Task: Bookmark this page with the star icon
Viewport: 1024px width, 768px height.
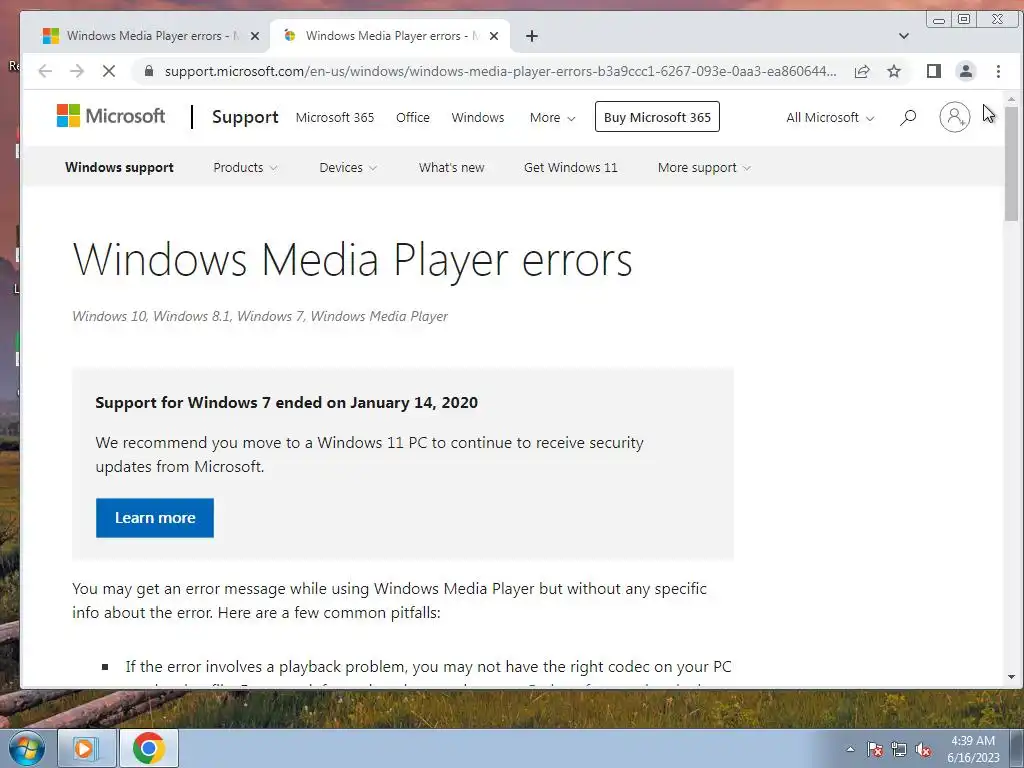Action: click(x=894, y=71)
